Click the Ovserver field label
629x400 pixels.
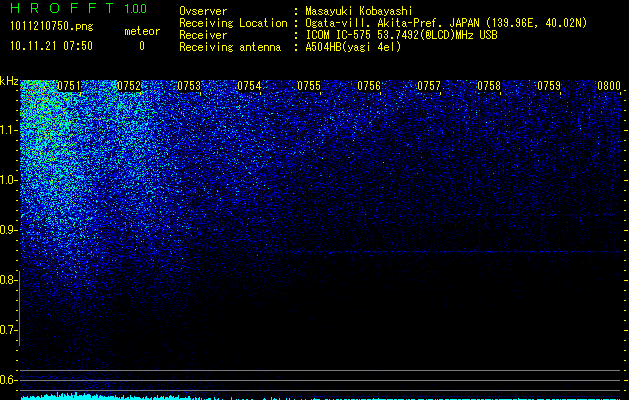tap(203, 11)
